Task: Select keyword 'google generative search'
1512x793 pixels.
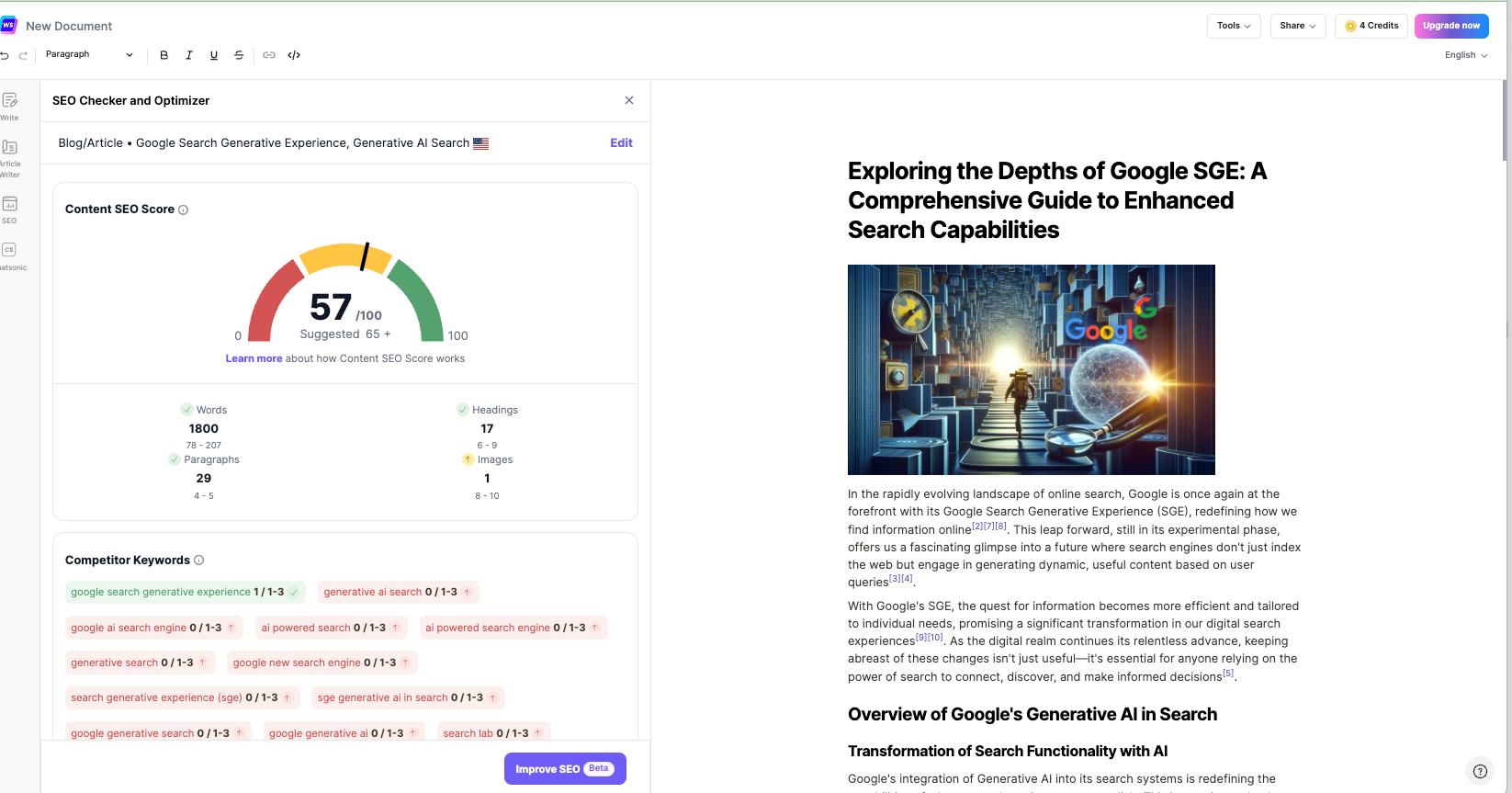Action: (158, 732)
